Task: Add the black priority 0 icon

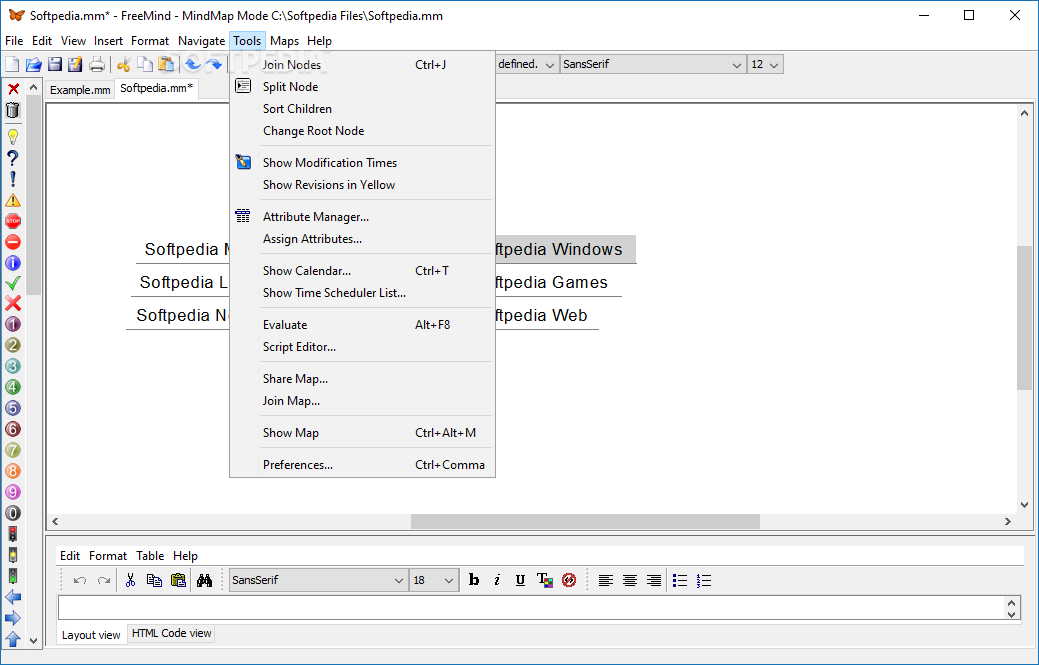Action: (x=13, y=513)
